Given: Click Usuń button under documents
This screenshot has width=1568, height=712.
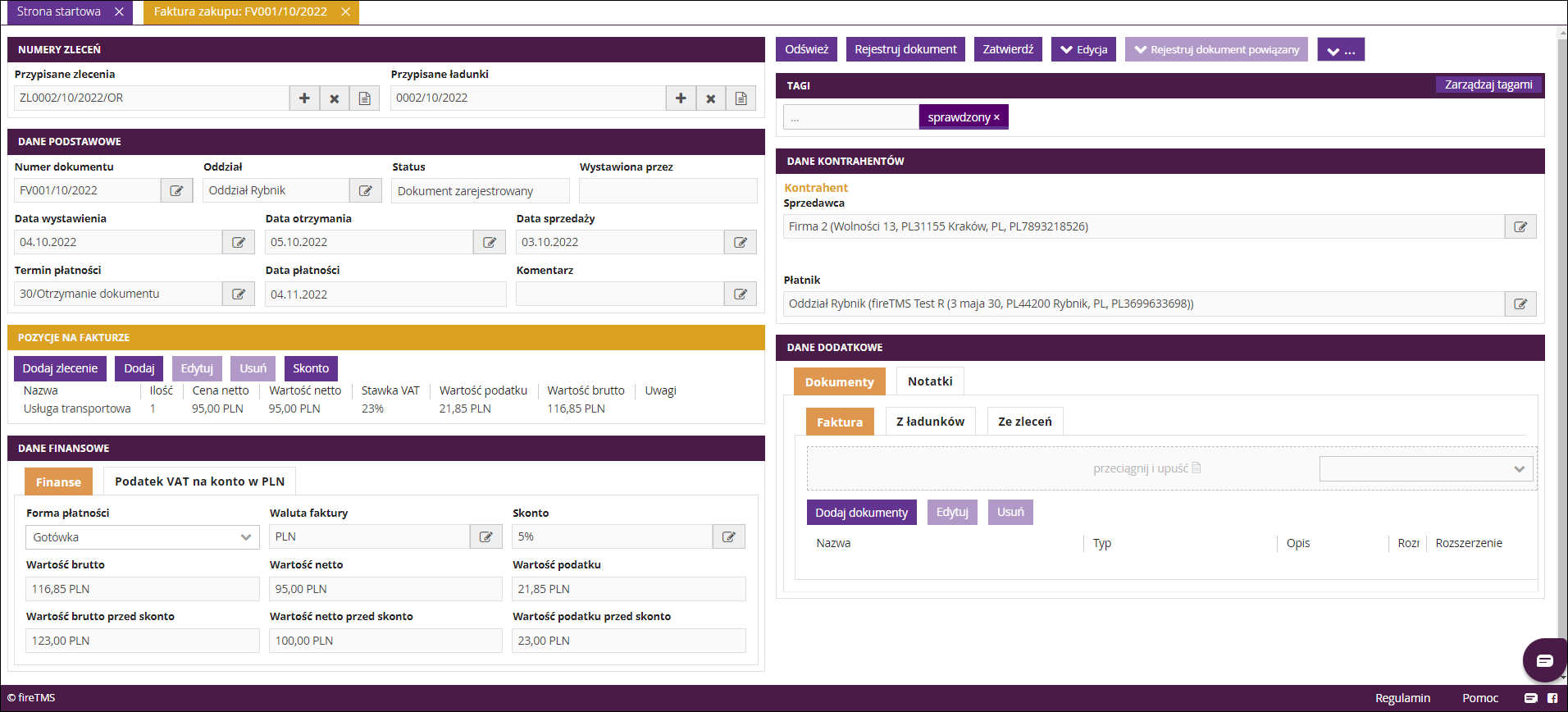Looking at the screenshot, I should pos(1010,513).
